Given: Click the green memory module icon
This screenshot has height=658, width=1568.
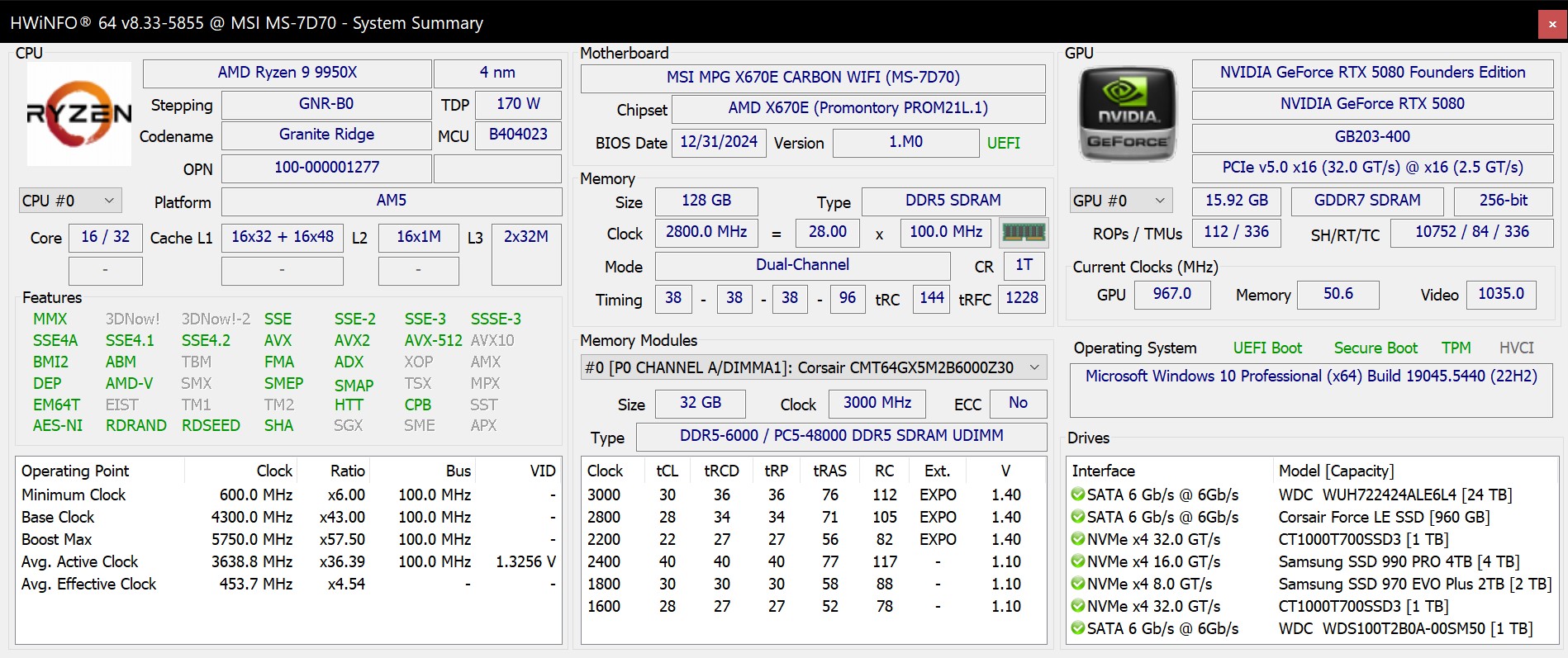Looking at the screenshot, I should pos(1024,233).
